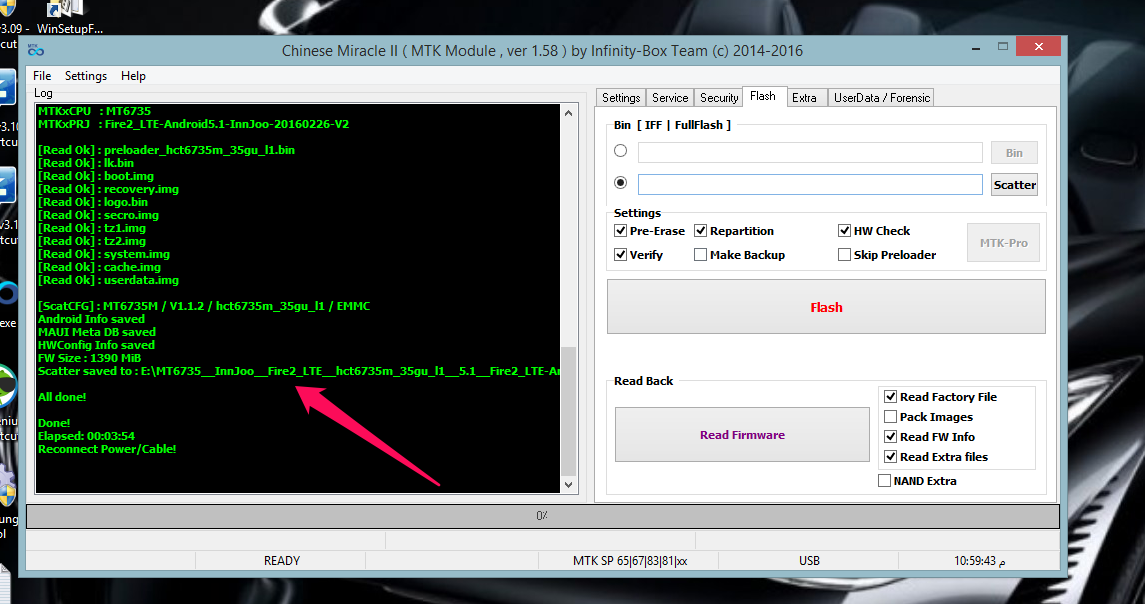This screenshot has height=604, width=1145.
Task: Open the UserData / Forensic tab
Action: pyautogui.click(x=881, y=98)
